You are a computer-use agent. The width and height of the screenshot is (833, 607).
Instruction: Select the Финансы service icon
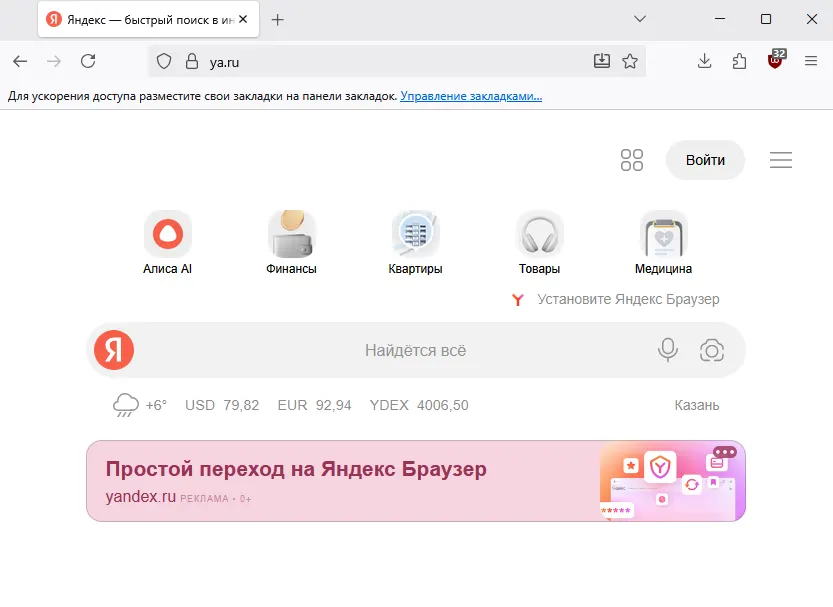291,232
